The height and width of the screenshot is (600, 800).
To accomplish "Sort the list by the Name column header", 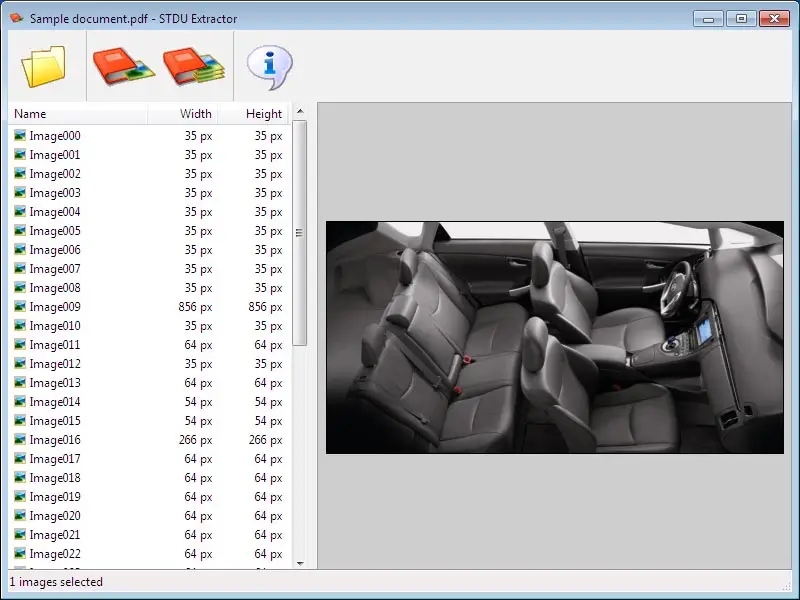I will [x=78, y=114].
